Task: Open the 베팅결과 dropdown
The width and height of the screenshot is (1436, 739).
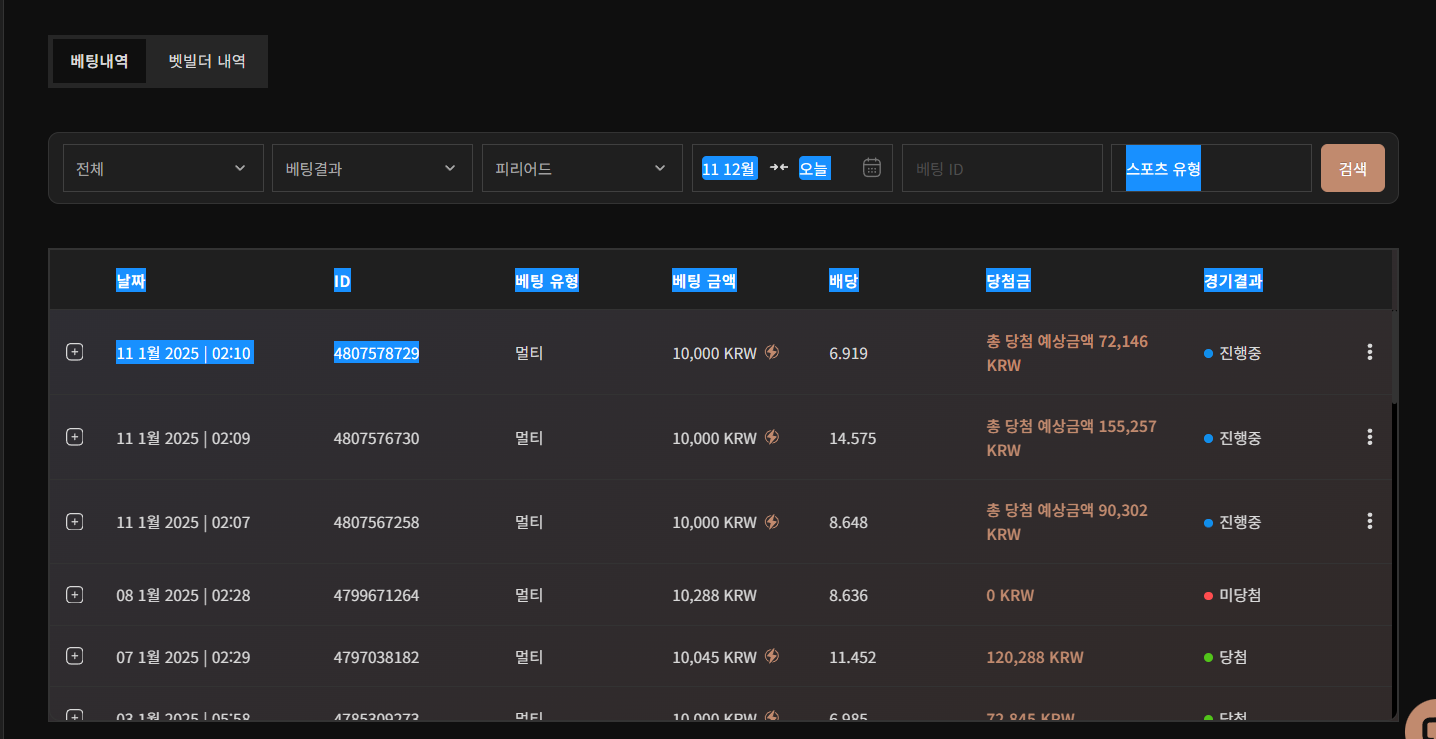Action: click(x=372, y=168)
